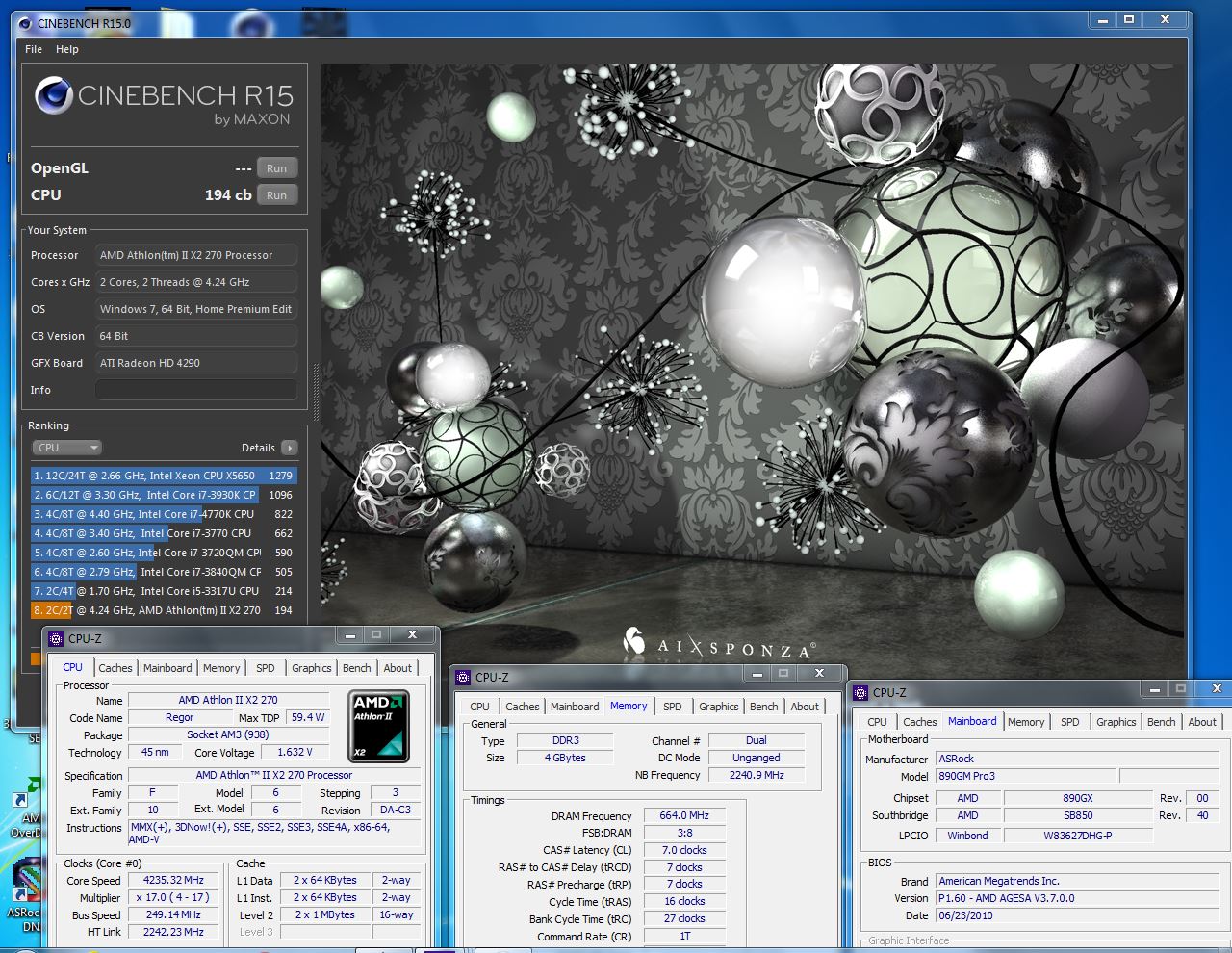Click the Core Voltage value 1.632 V
Viewport: 1232px width, 953px height.
pyautogui.click(x=295, y=753)
